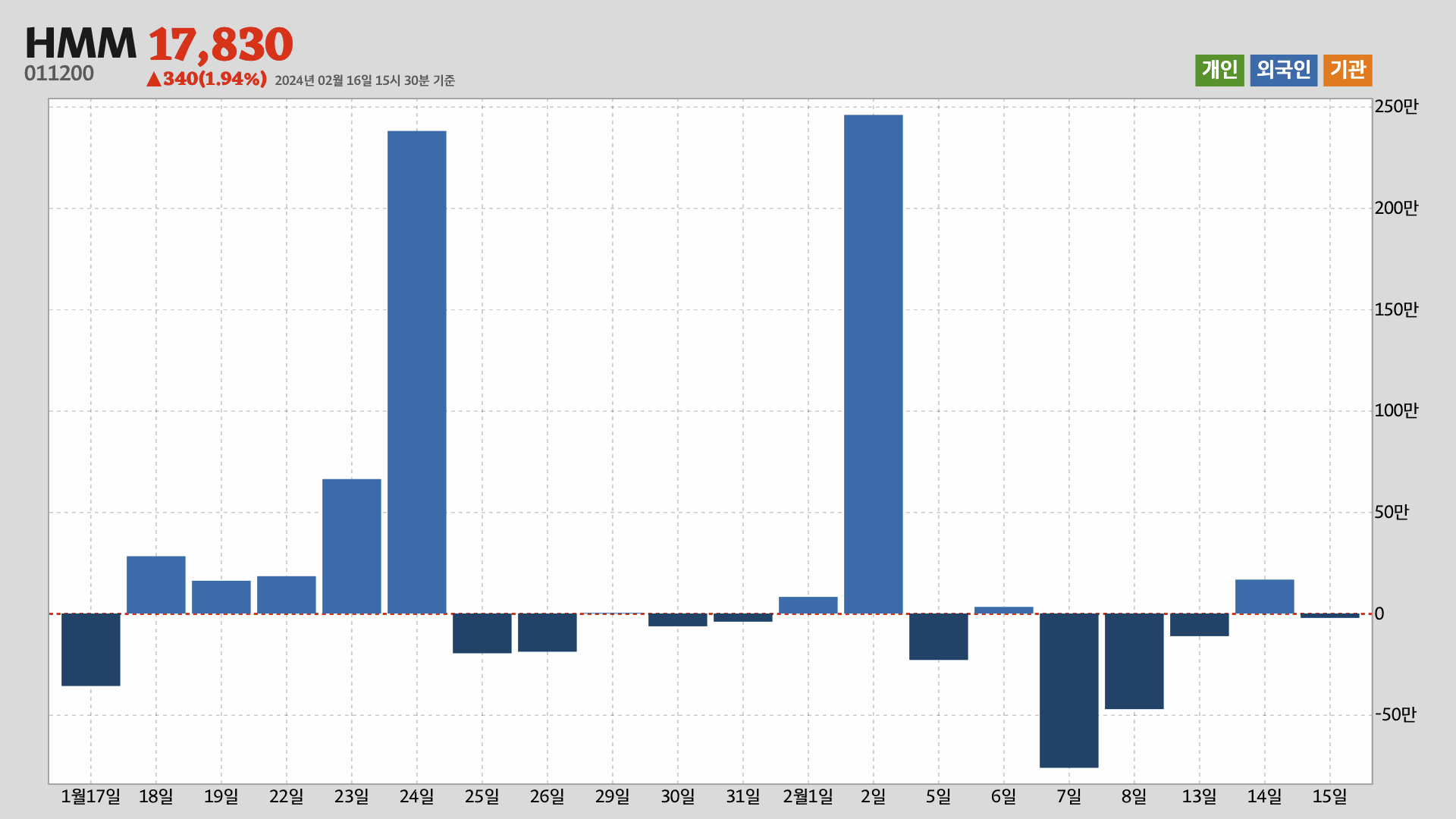The image size is (1456, 819).
Task: Click the x-axis label 29일
Action: 613,797
